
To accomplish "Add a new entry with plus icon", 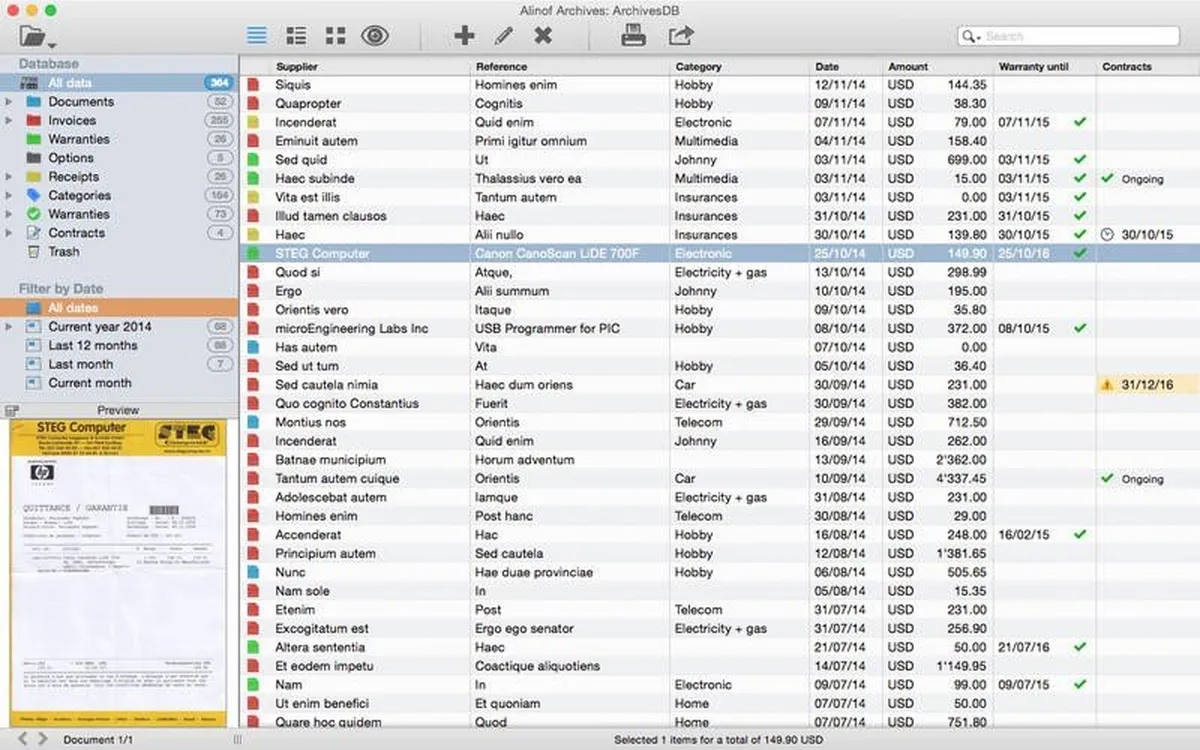I will click(464, 36).
